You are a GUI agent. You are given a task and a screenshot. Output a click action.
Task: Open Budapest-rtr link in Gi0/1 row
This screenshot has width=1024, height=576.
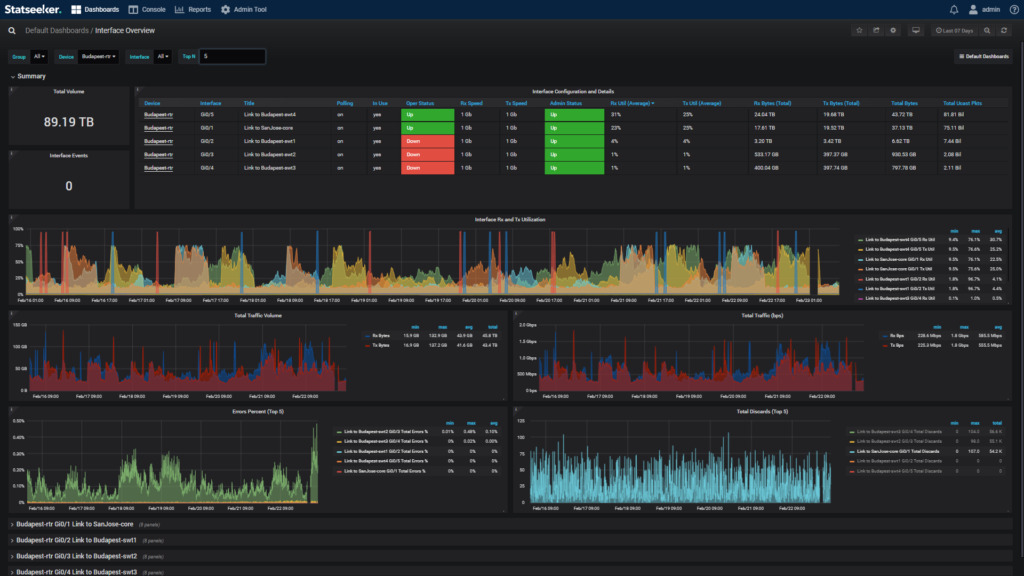tap(158, 128)
